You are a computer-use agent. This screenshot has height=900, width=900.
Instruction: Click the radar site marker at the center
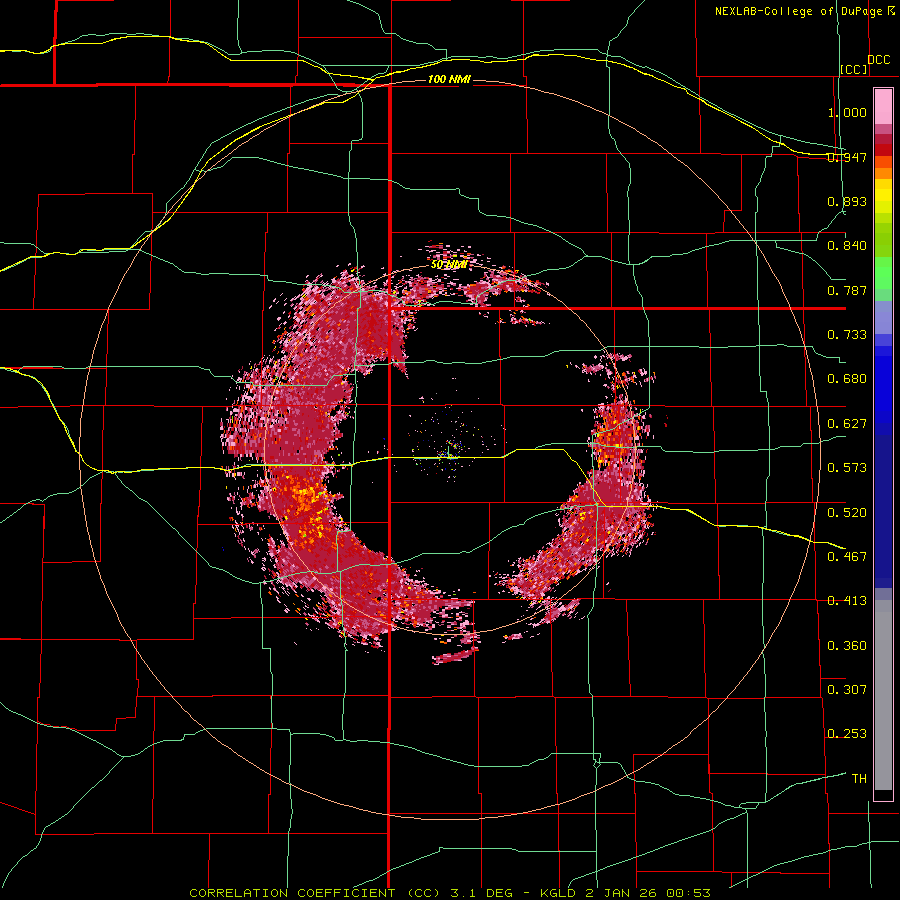(x=449, y=453)
